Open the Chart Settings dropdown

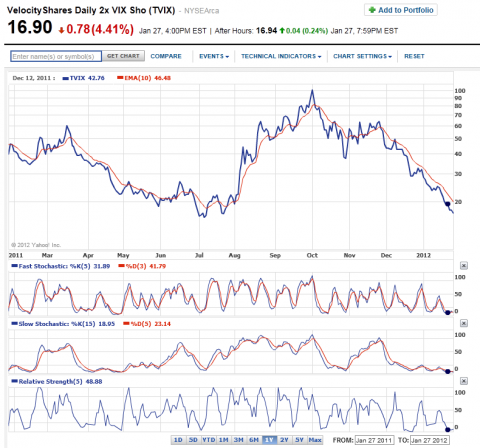pyautogui.click(x=362, y=56)
